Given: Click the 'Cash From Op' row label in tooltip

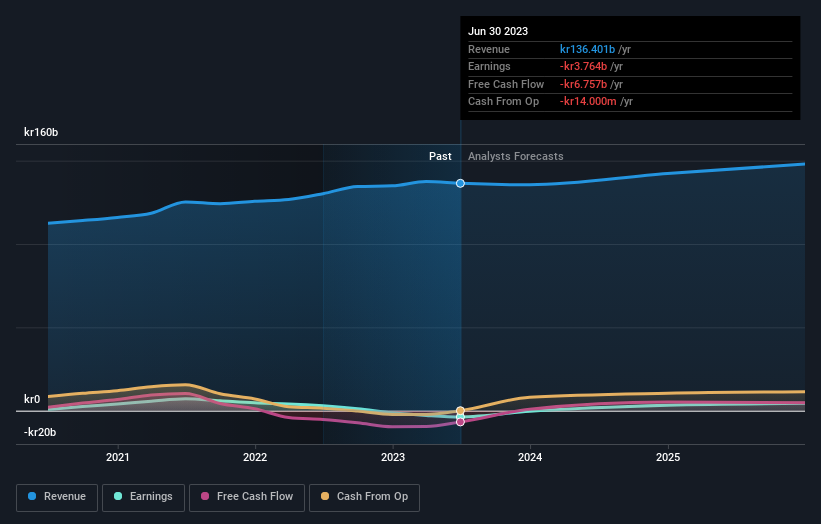Looking at the screenshot, I should tap(503, 102).
